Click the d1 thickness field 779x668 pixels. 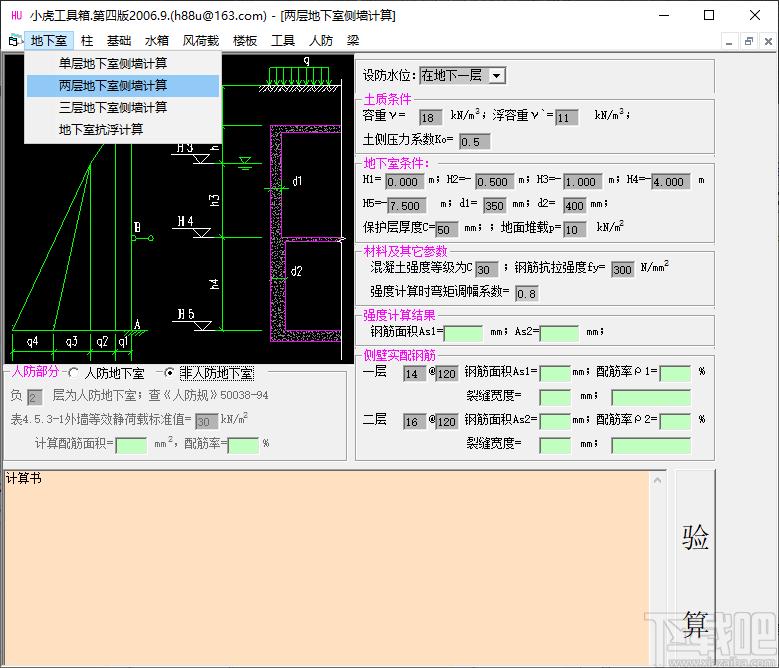(494, 206)
